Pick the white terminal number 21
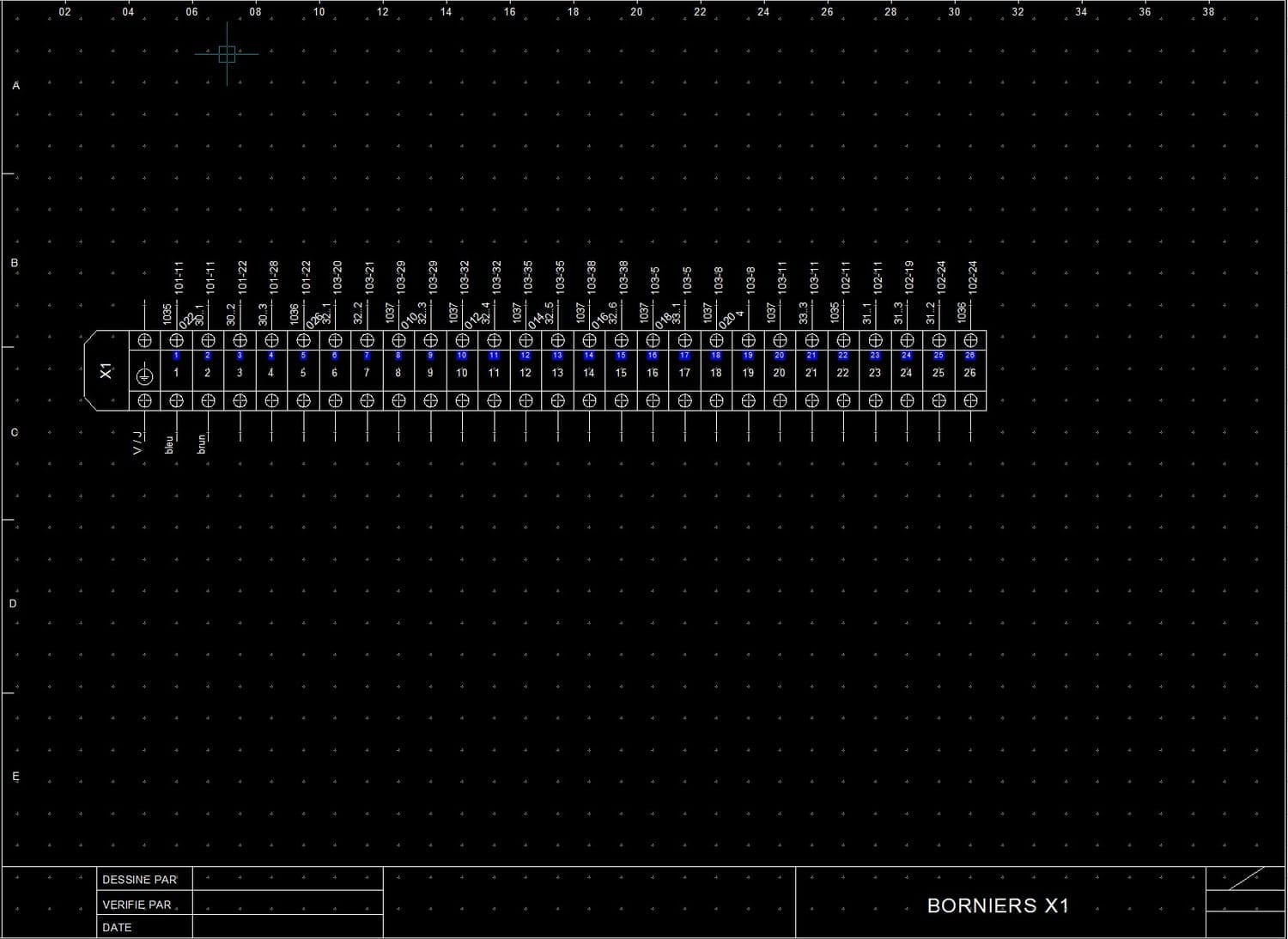 (811, 373)
